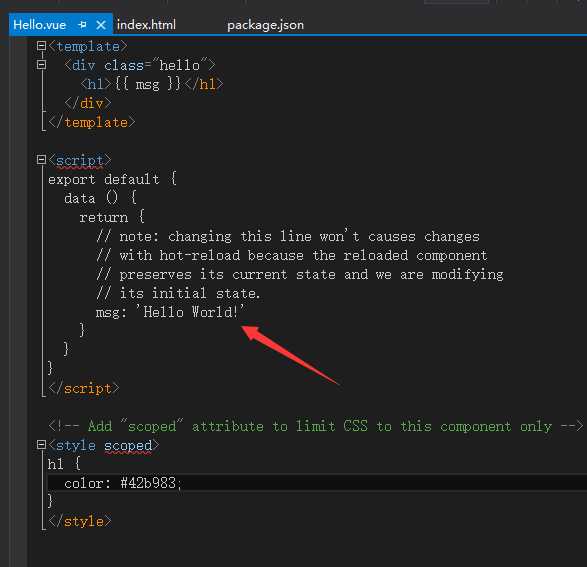587x567 pixels.
Task: Place cursor on 'export default {' line
Action: [112, 179]
